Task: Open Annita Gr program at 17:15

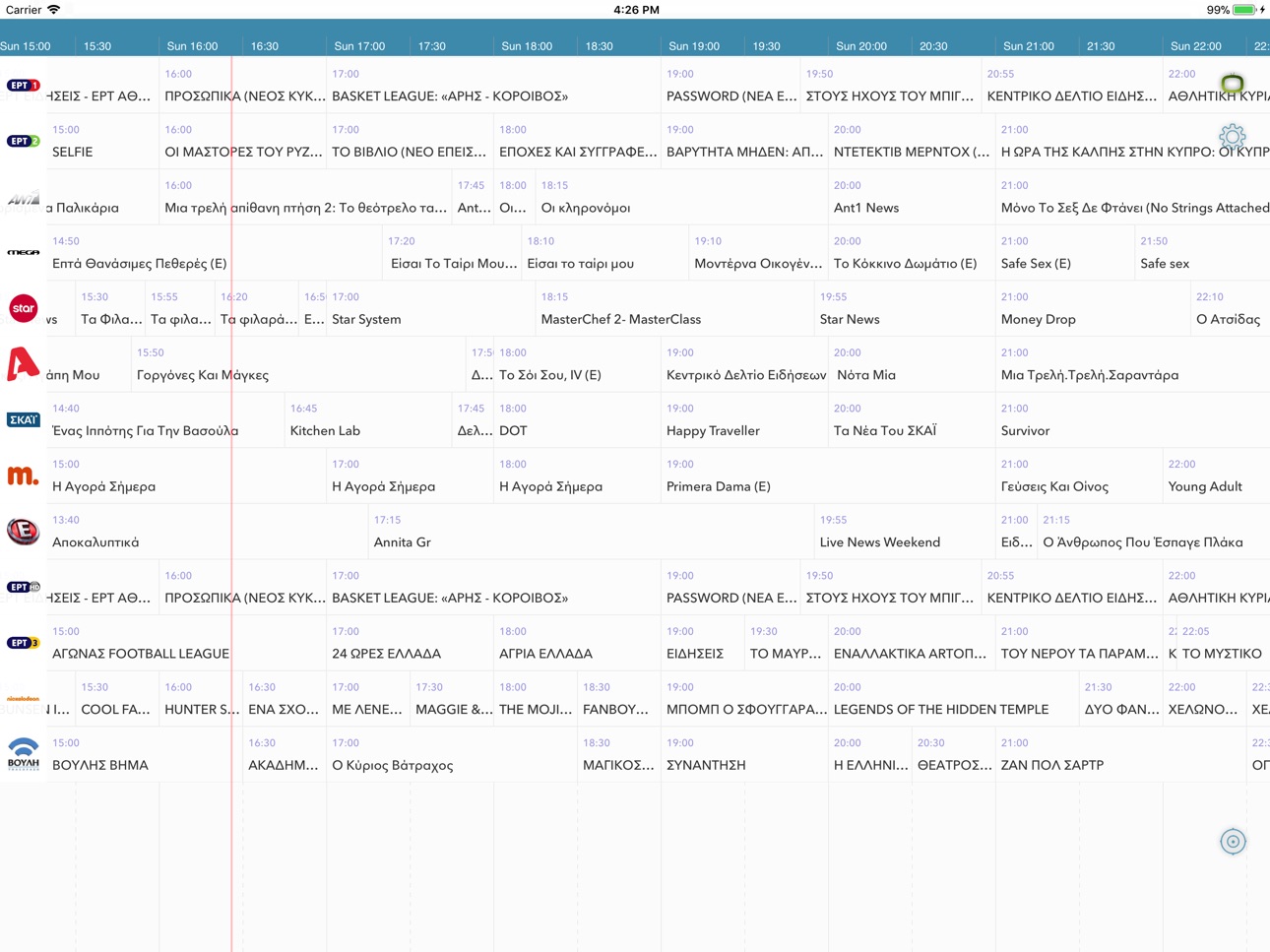Action: point(592,533)
